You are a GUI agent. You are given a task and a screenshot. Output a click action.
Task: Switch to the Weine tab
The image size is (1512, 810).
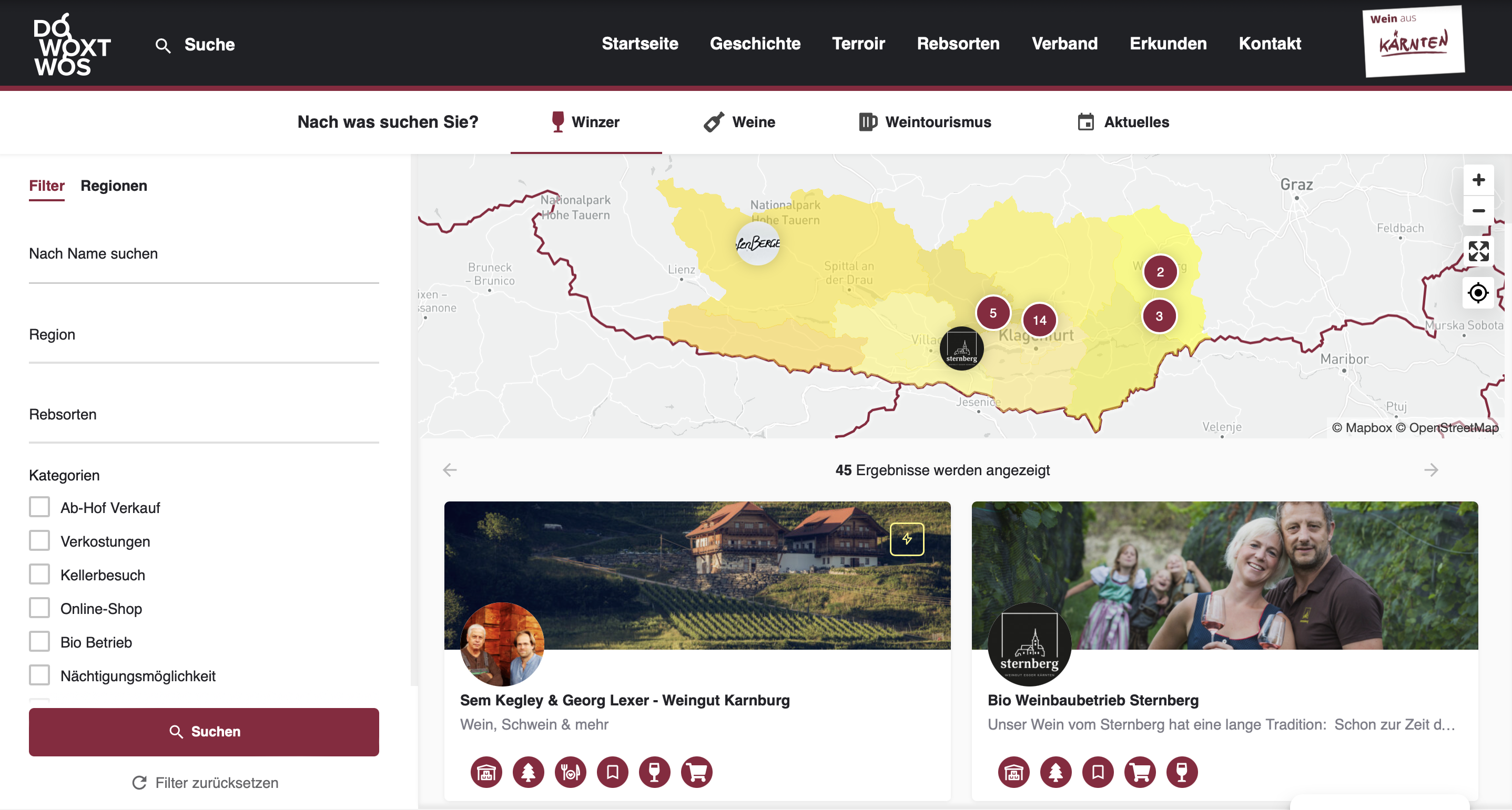(739, 122)
